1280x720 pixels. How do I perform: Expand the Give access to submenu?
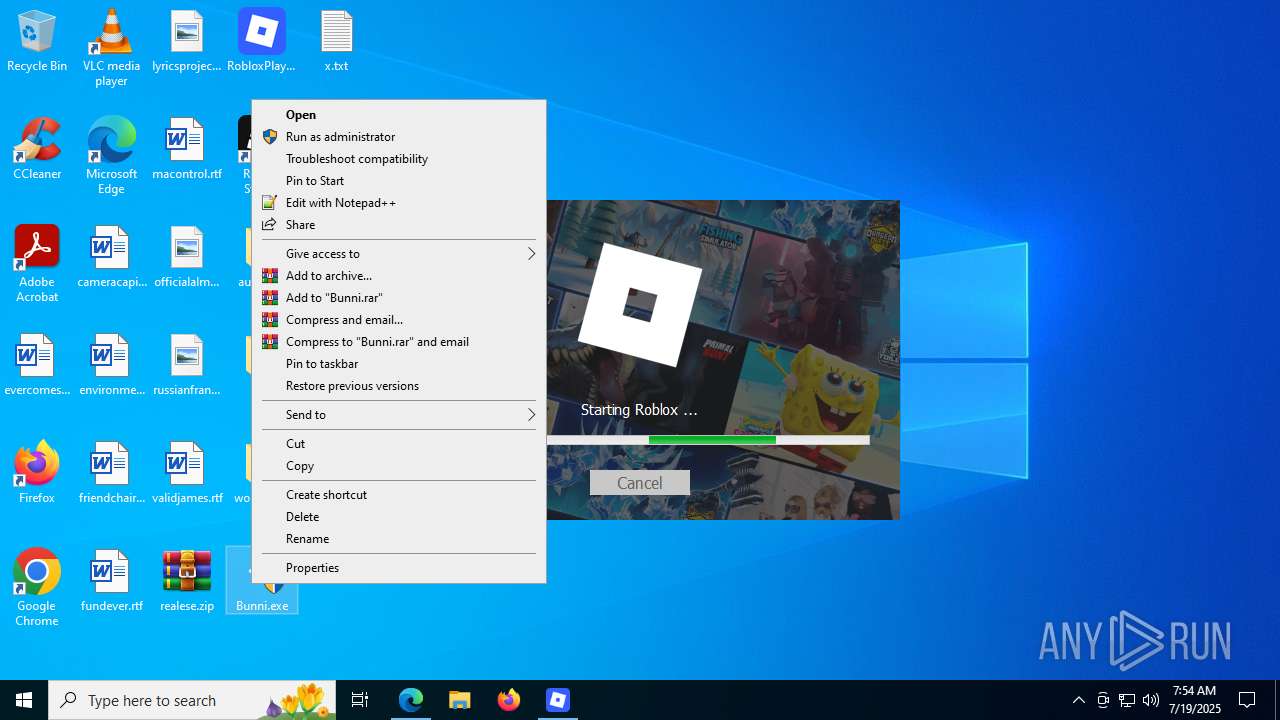click(398, 254)
